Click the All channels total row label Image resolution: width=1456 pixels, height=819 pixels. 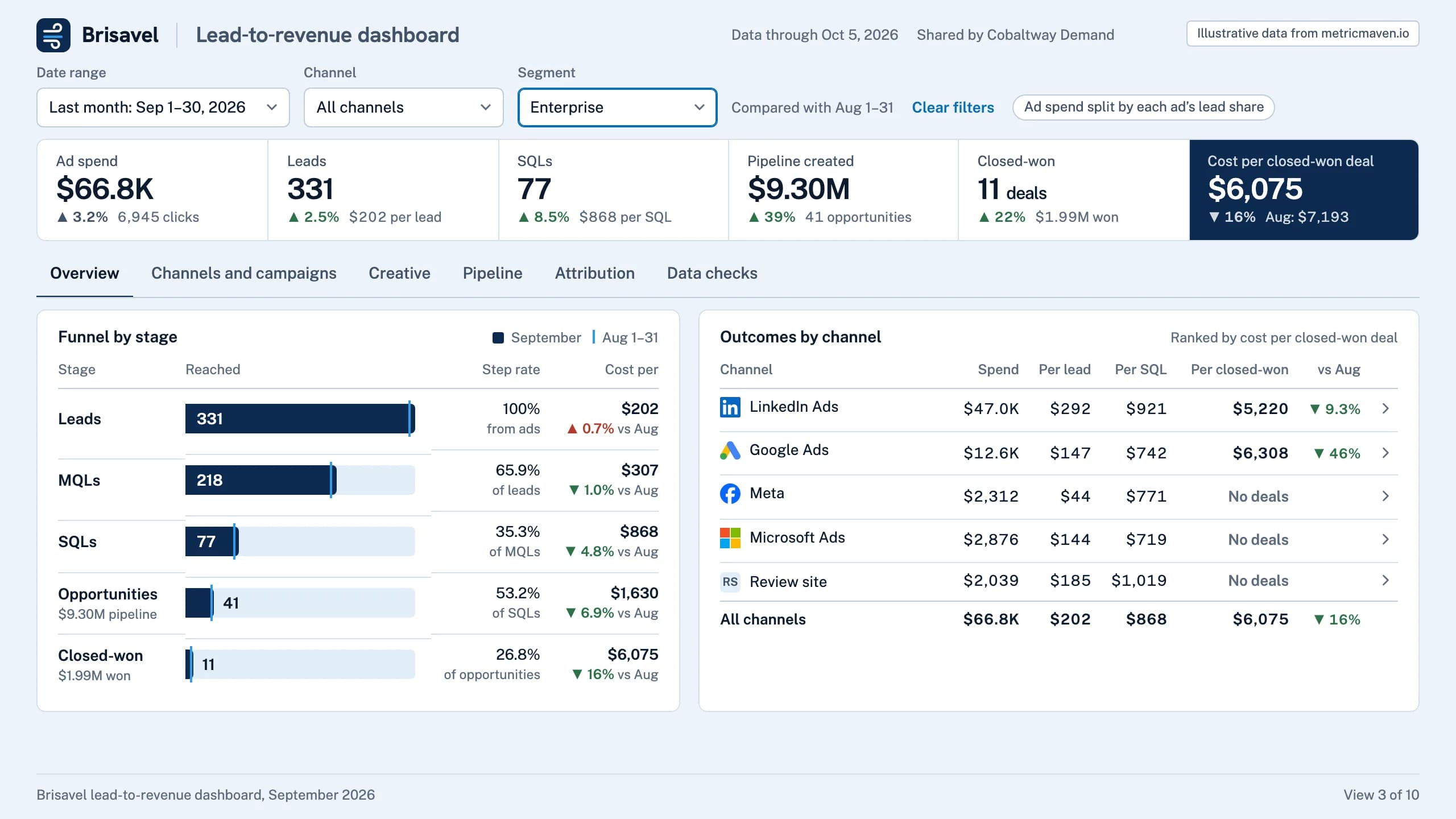coord(763,619)
